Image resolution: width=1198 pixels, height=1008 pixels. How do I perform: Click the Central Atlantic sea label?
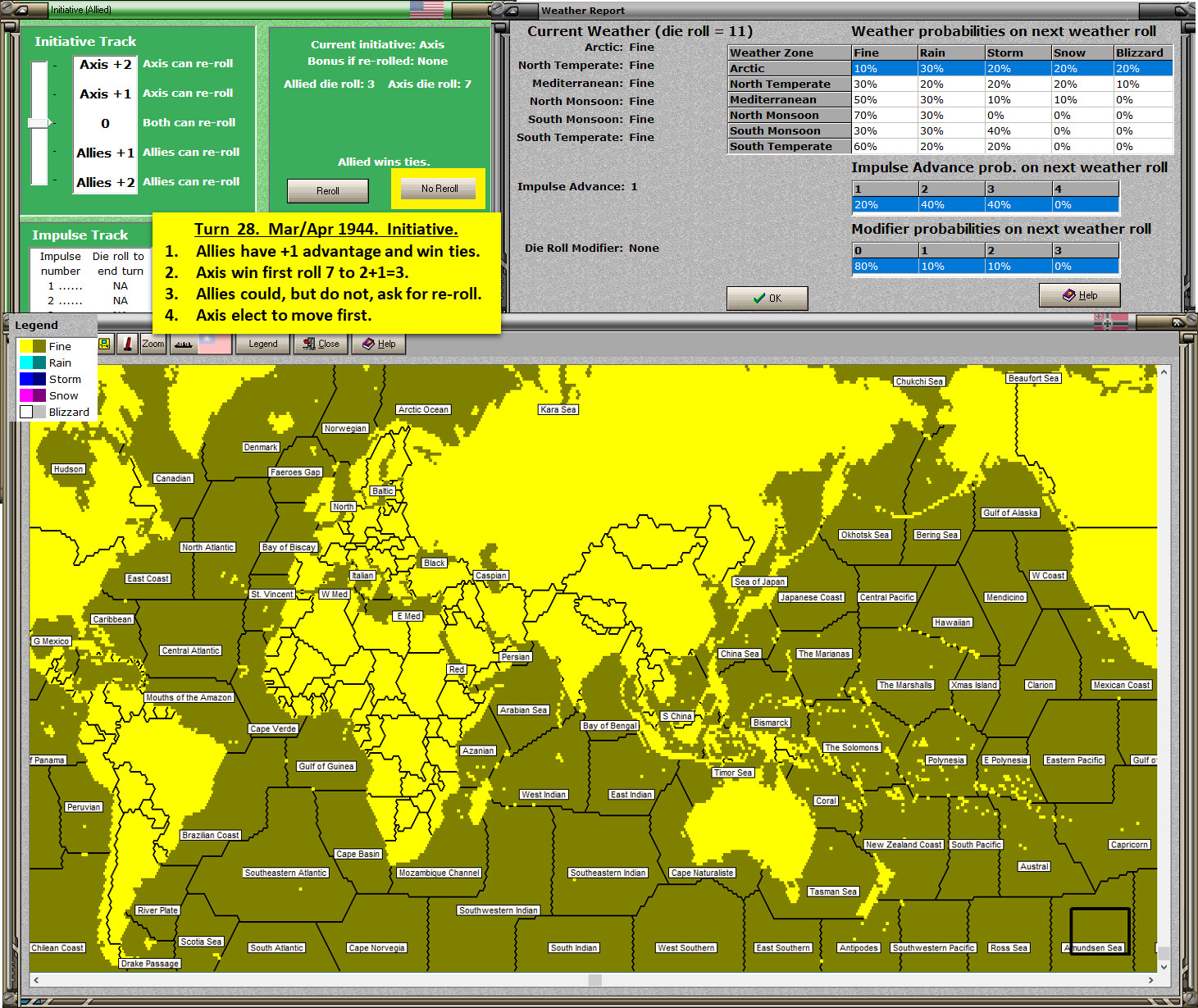pyautogui.click(x=191, y=650)
